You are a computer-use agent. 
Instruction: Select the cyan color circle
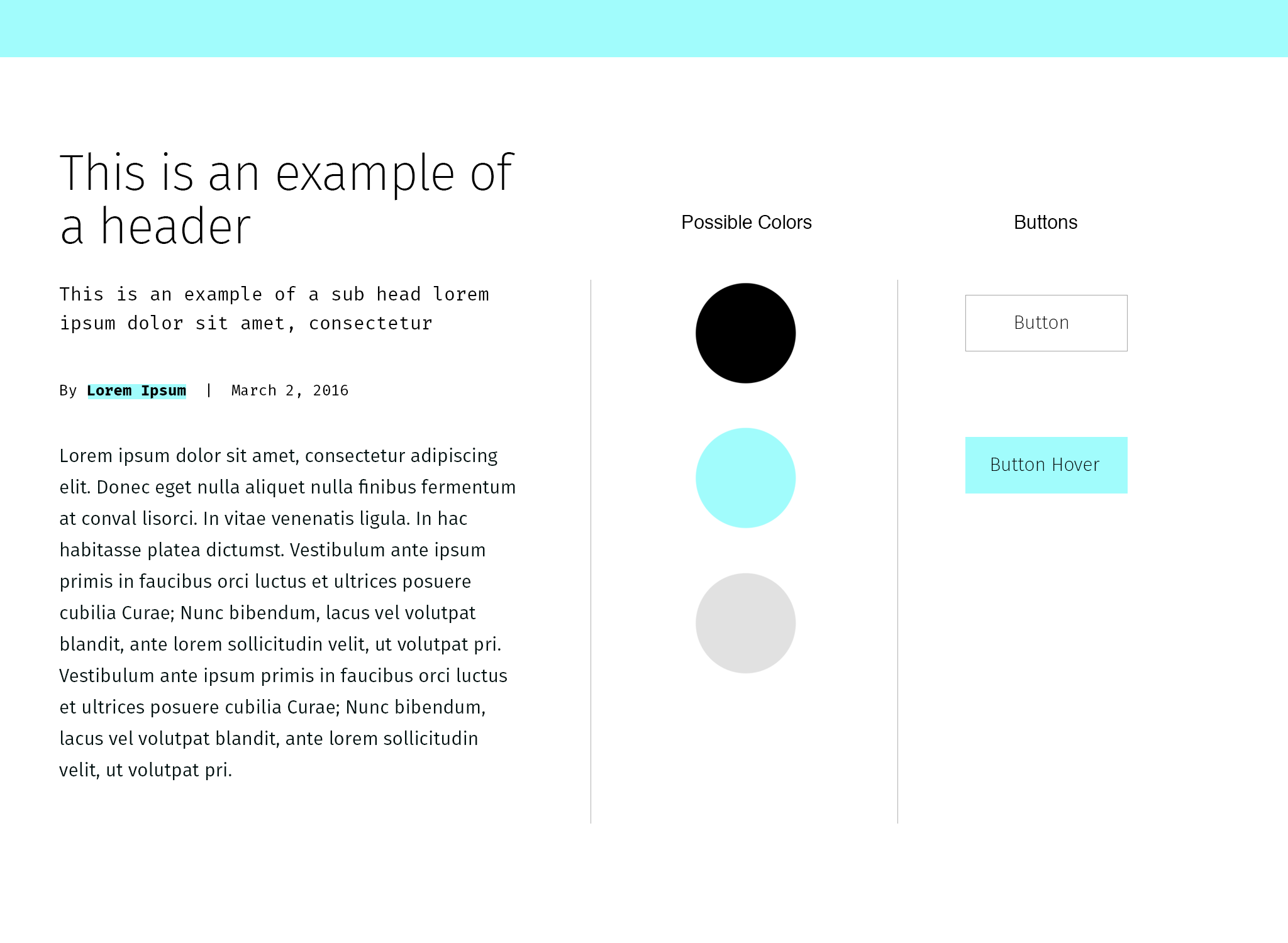[x=745, y=478]
